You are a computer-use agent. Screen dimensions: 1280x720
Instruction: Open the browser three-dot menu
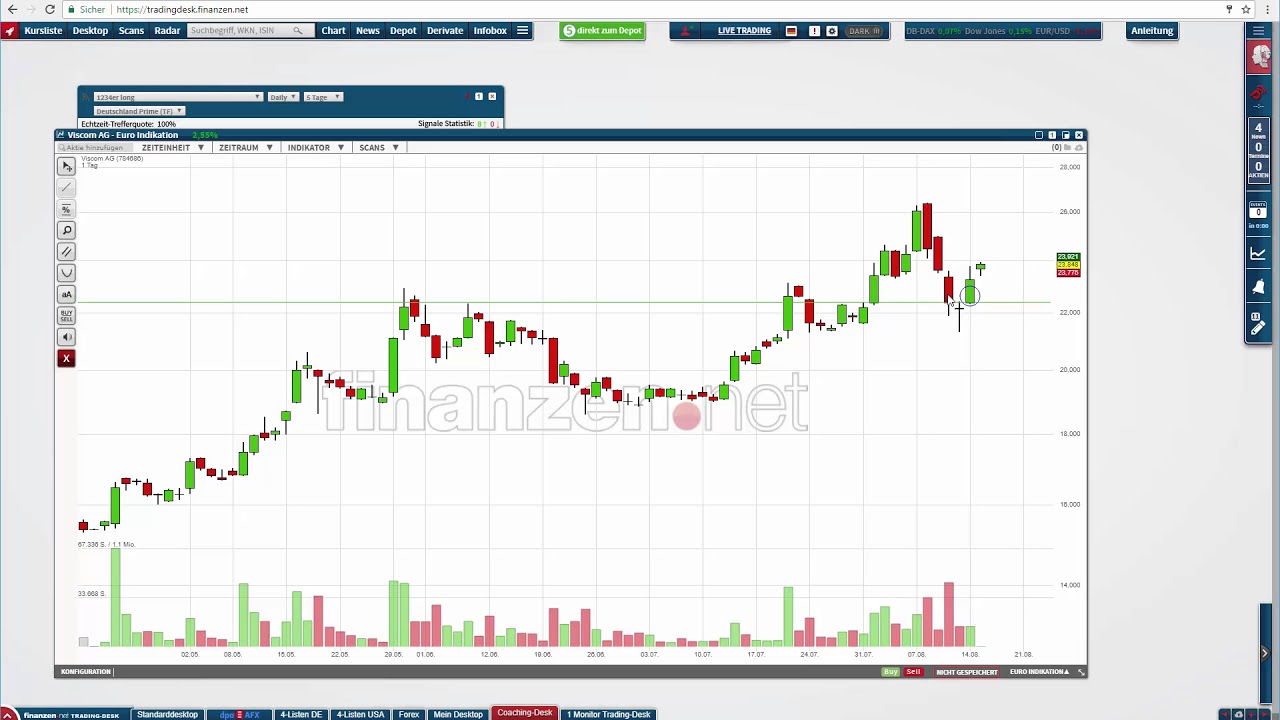pyautogui.click(x=1267, y=9)
